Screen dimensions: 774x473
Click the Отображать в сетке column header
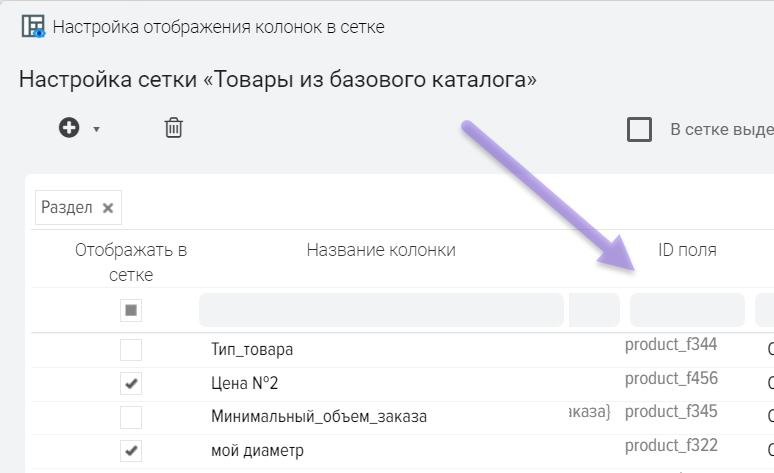131,262
